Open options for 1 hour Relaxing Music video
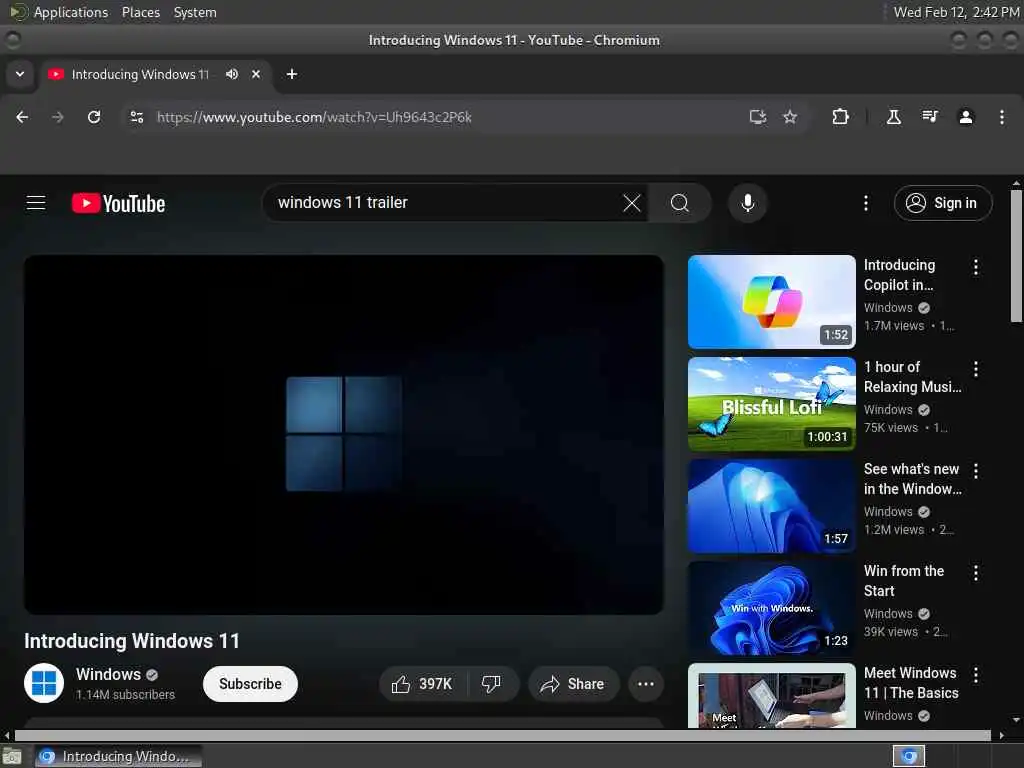Viewport: 1024px width, 768px height. coord(976,369)
